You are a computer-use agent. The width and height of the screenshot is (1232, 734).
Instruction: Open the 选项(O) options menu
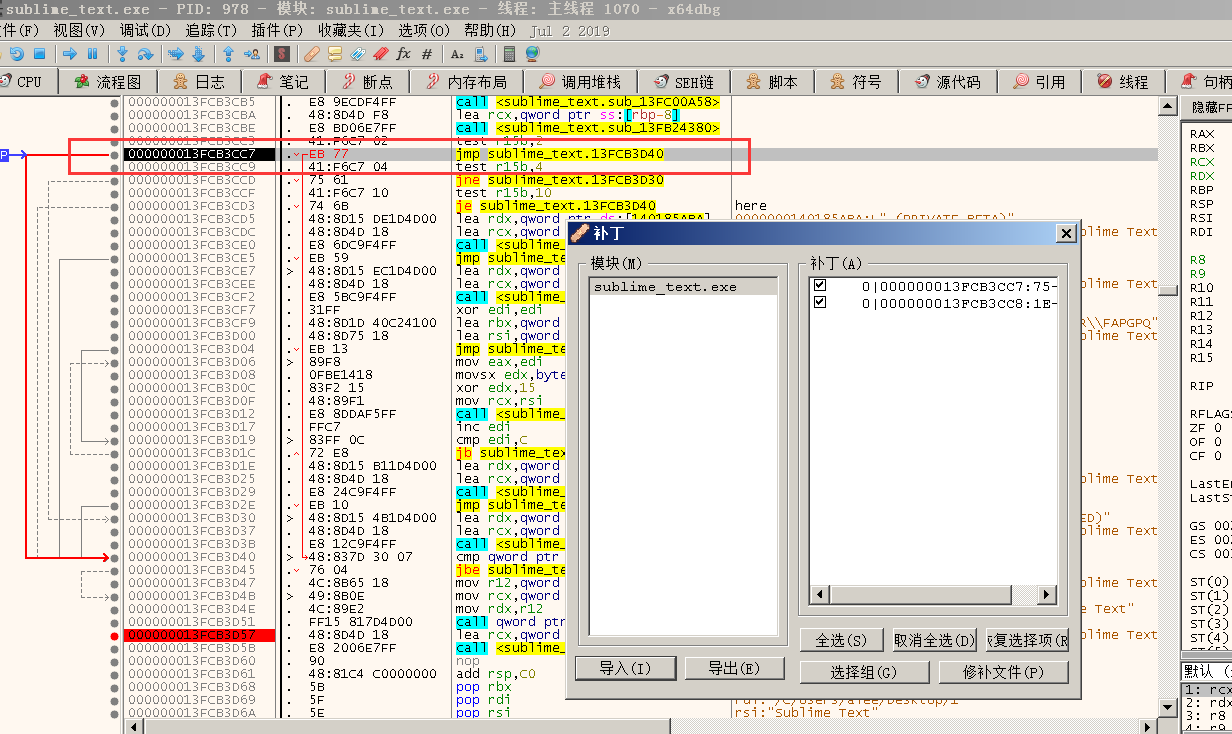pyautogui.click(x=426, y=31)
